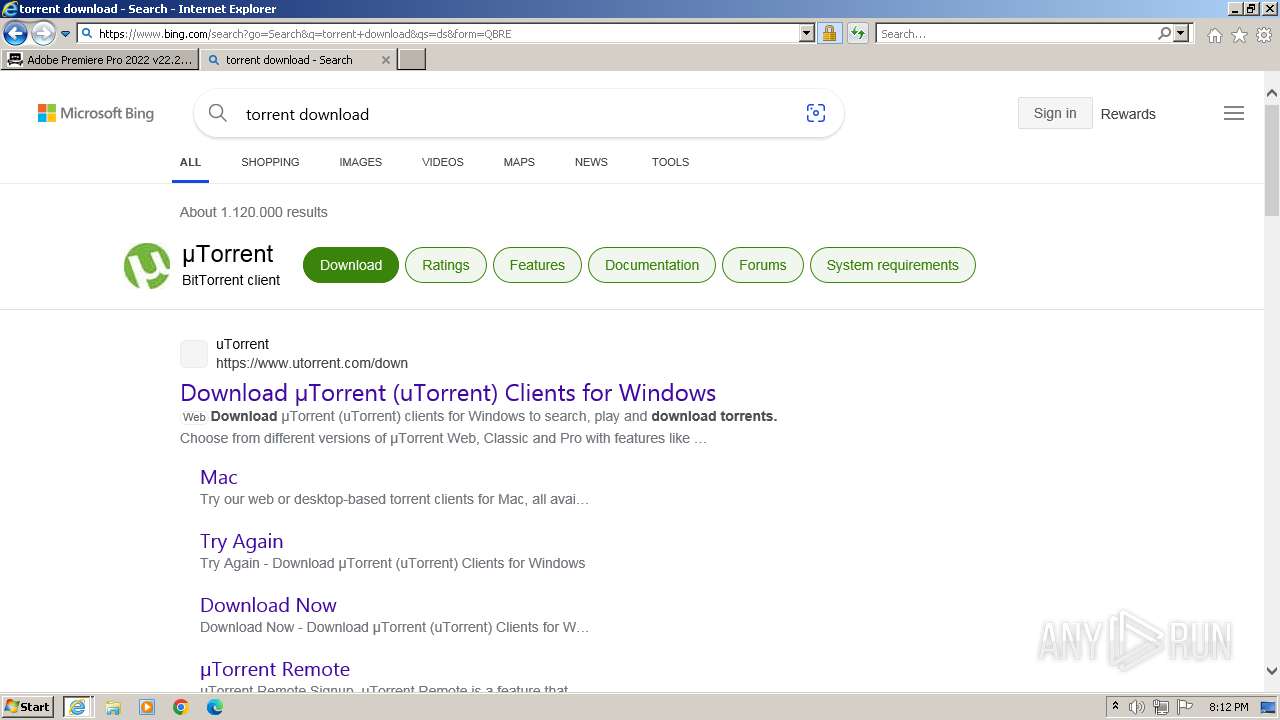Go back with the browser Back arrow
The image size is (1280, 720).
pos(15,34)
